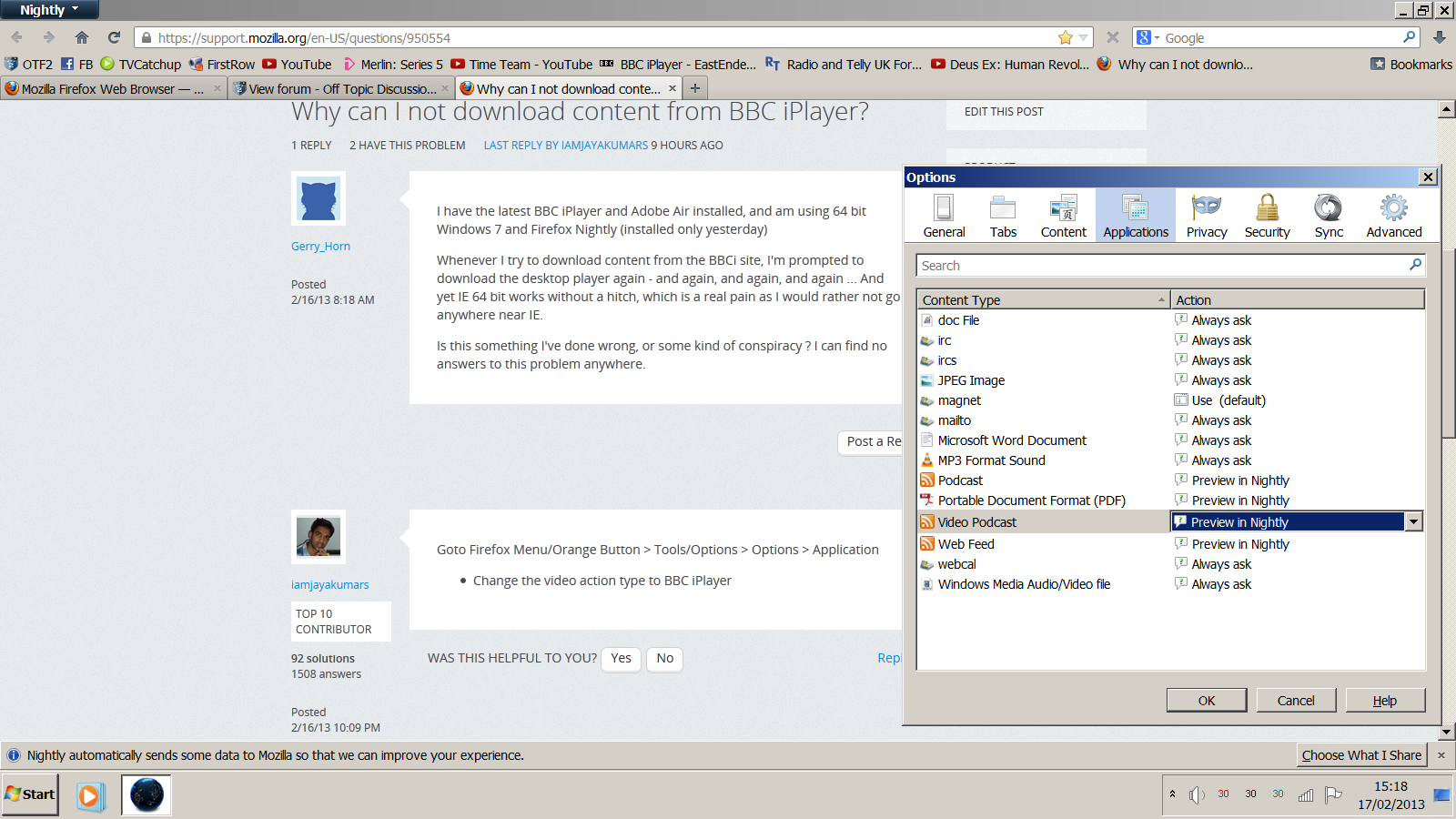Click the volume speaker tray icon
Screen dimensions: 1456x819
point(1197,795)
